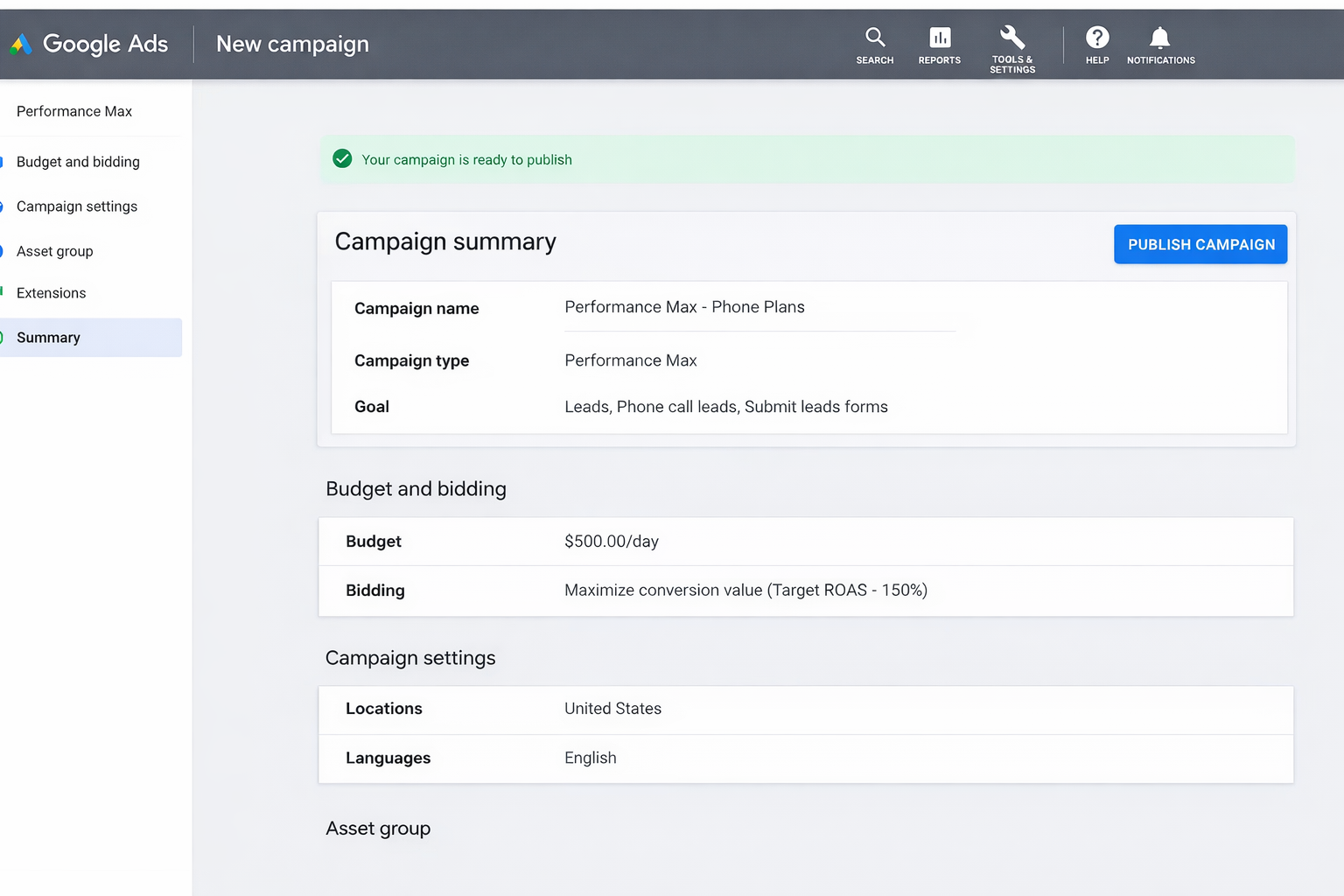This screenshot has height=896, width=1344.
Task: Select the Locations United States row
Action: [x=805, y=709]
